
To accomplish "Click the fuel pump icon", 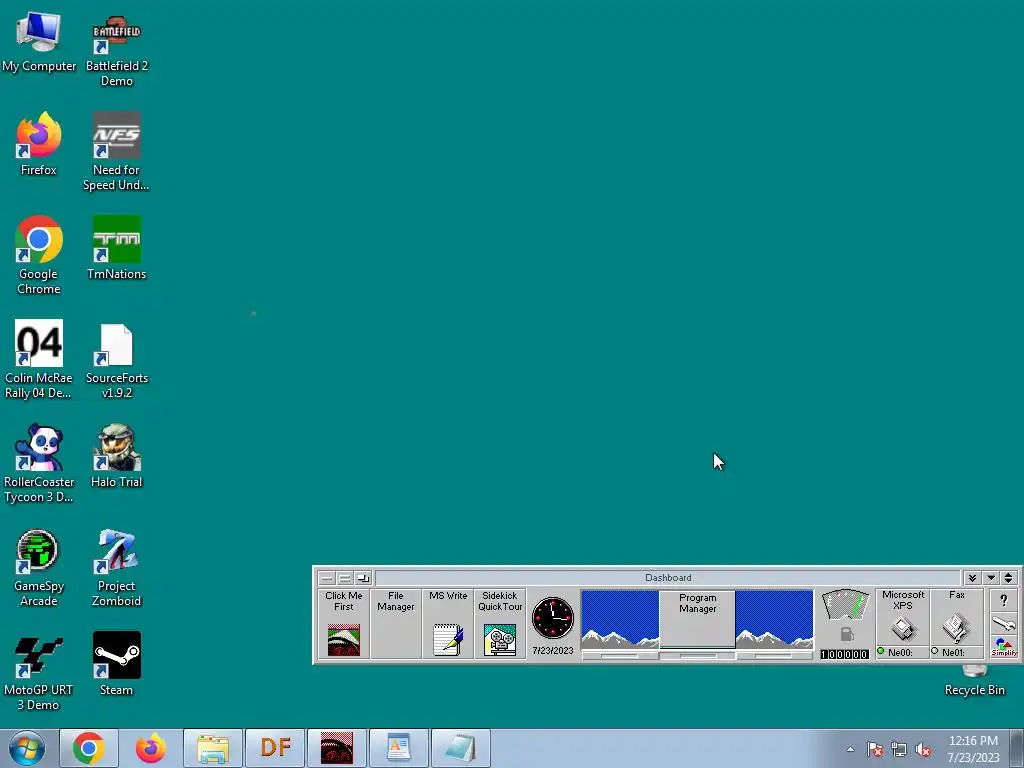I will click(x=846, y=633).
